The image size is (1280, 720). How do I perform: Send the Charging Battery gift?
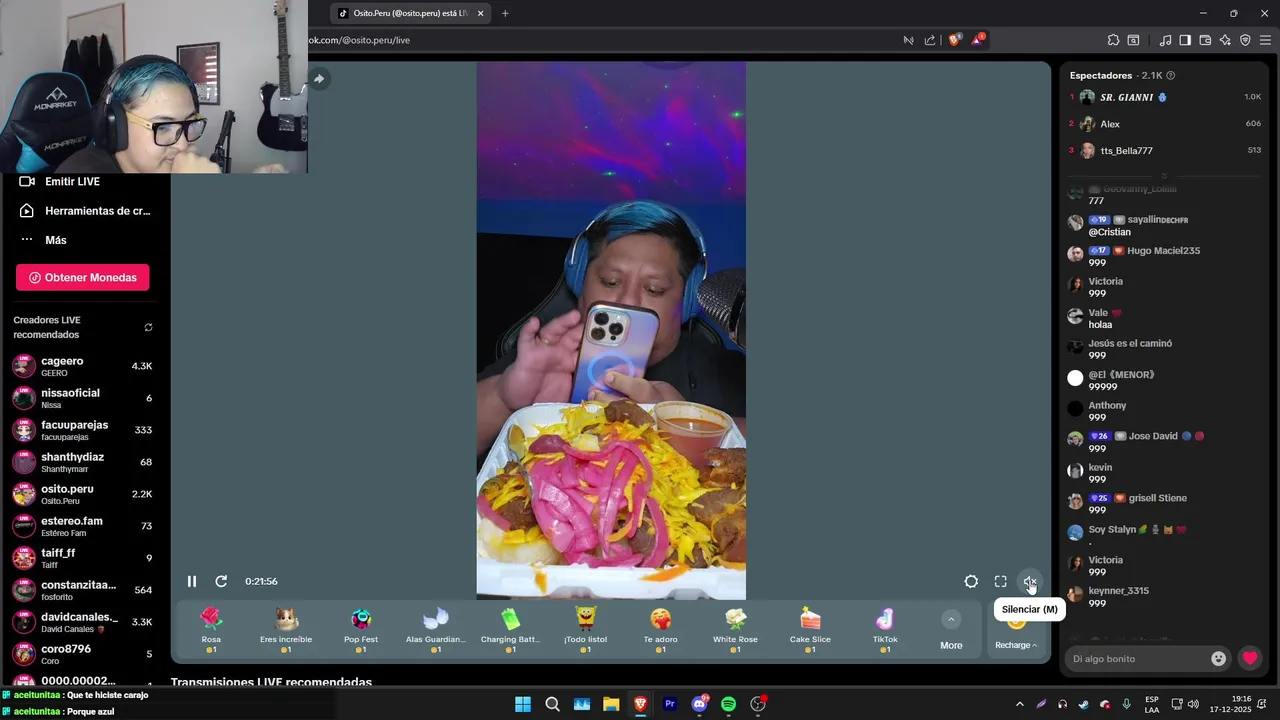[x=511, y=631]
